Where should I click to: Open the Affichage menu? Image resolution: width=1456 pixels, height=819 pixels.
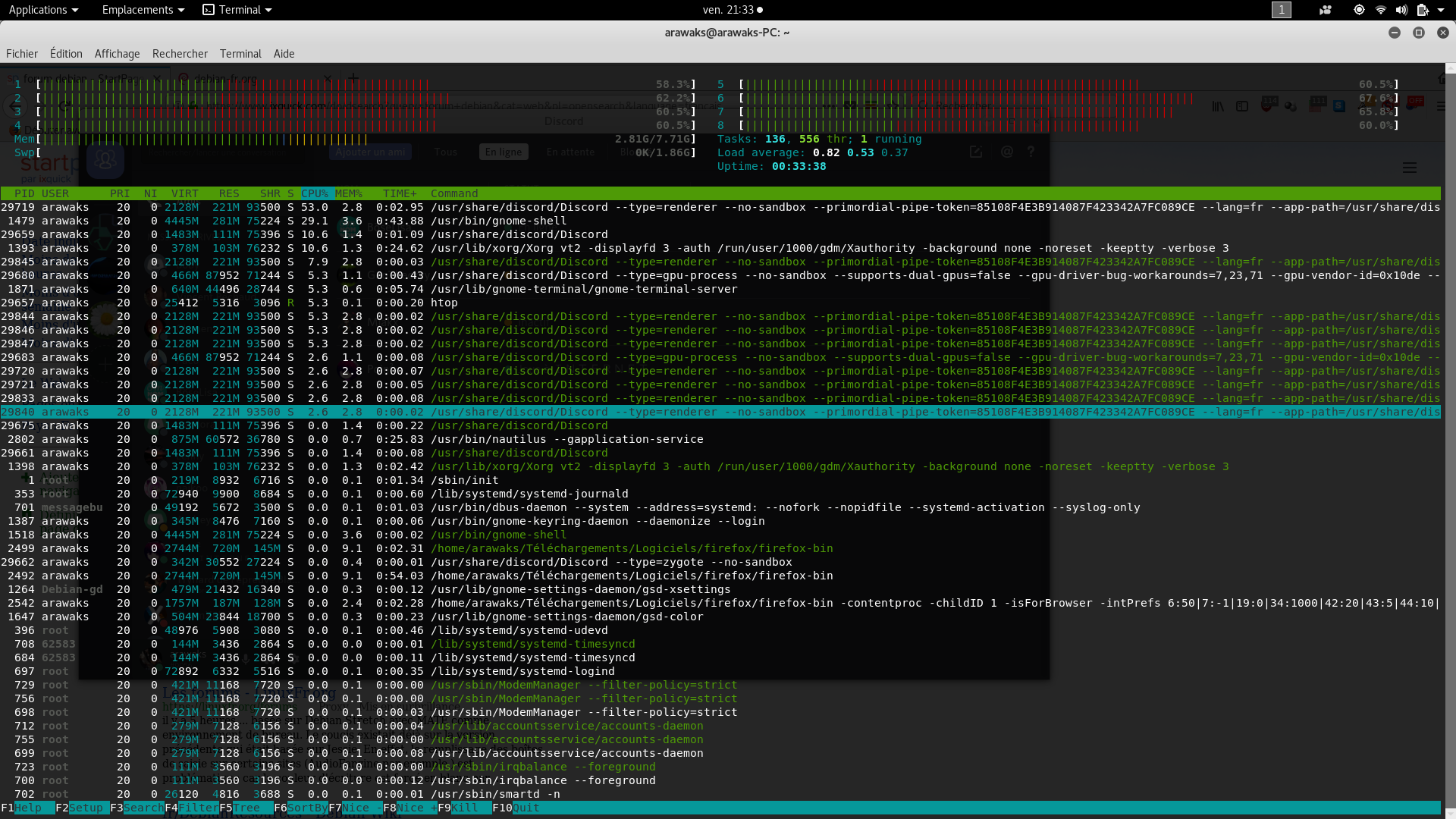pyautogui.click(x=117, y=54)
